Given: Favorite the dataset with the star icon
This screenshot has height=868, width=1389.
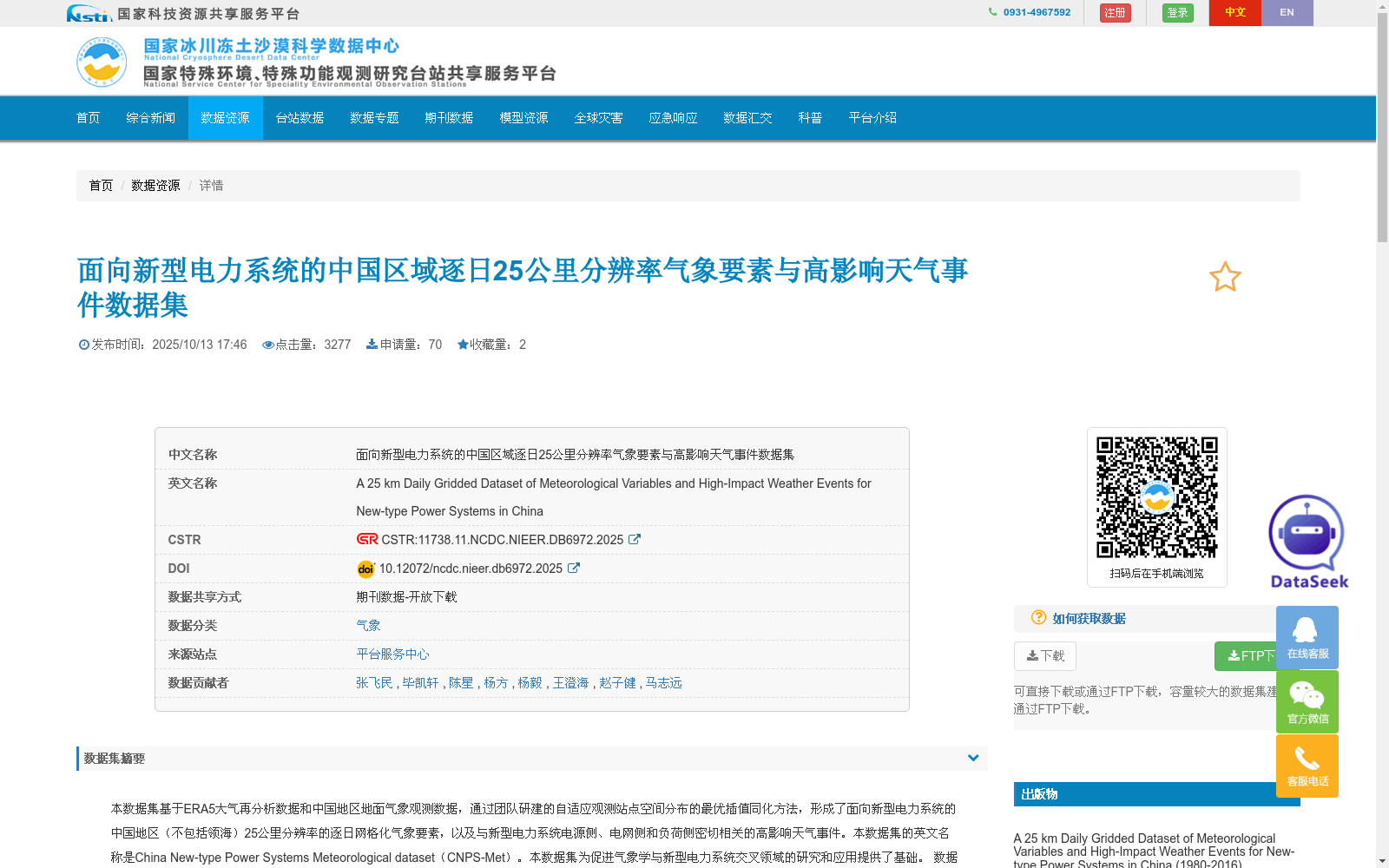Looking at the screenshot, I should [x=1225, y=277].
